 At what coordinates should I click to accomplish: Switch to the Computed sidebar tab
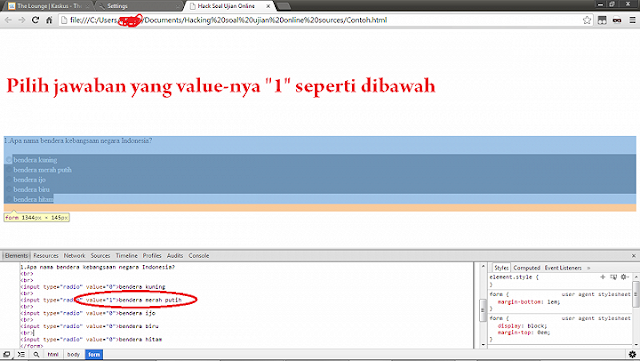(527, 268)
